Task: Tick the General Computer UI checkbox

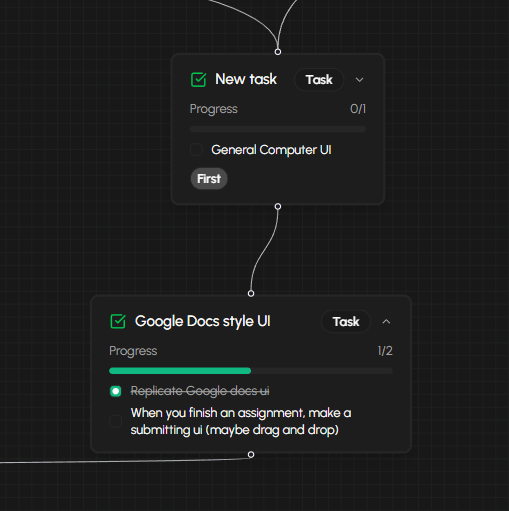Action: [196, 150]
